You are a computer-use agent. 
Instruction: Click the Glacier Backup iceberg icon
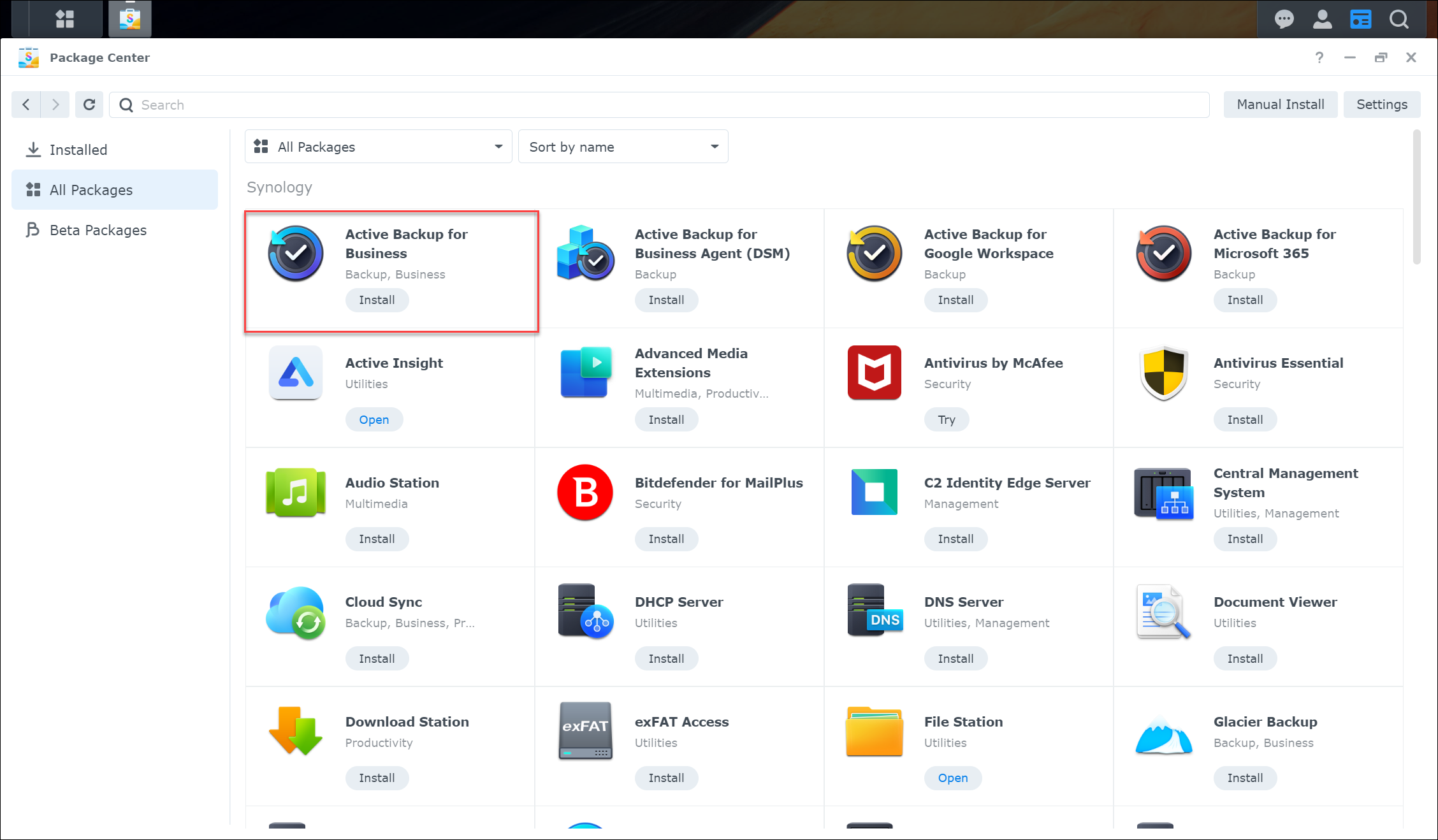(1163, 734)
